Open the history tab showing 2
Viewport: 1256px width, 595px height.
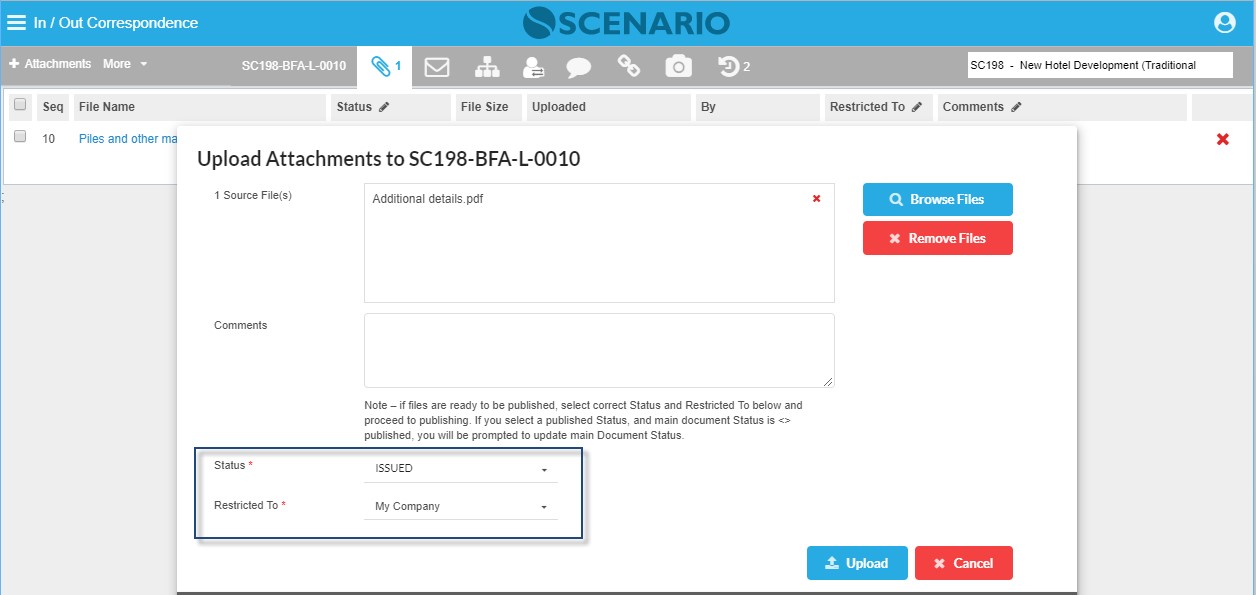[734, 66]
